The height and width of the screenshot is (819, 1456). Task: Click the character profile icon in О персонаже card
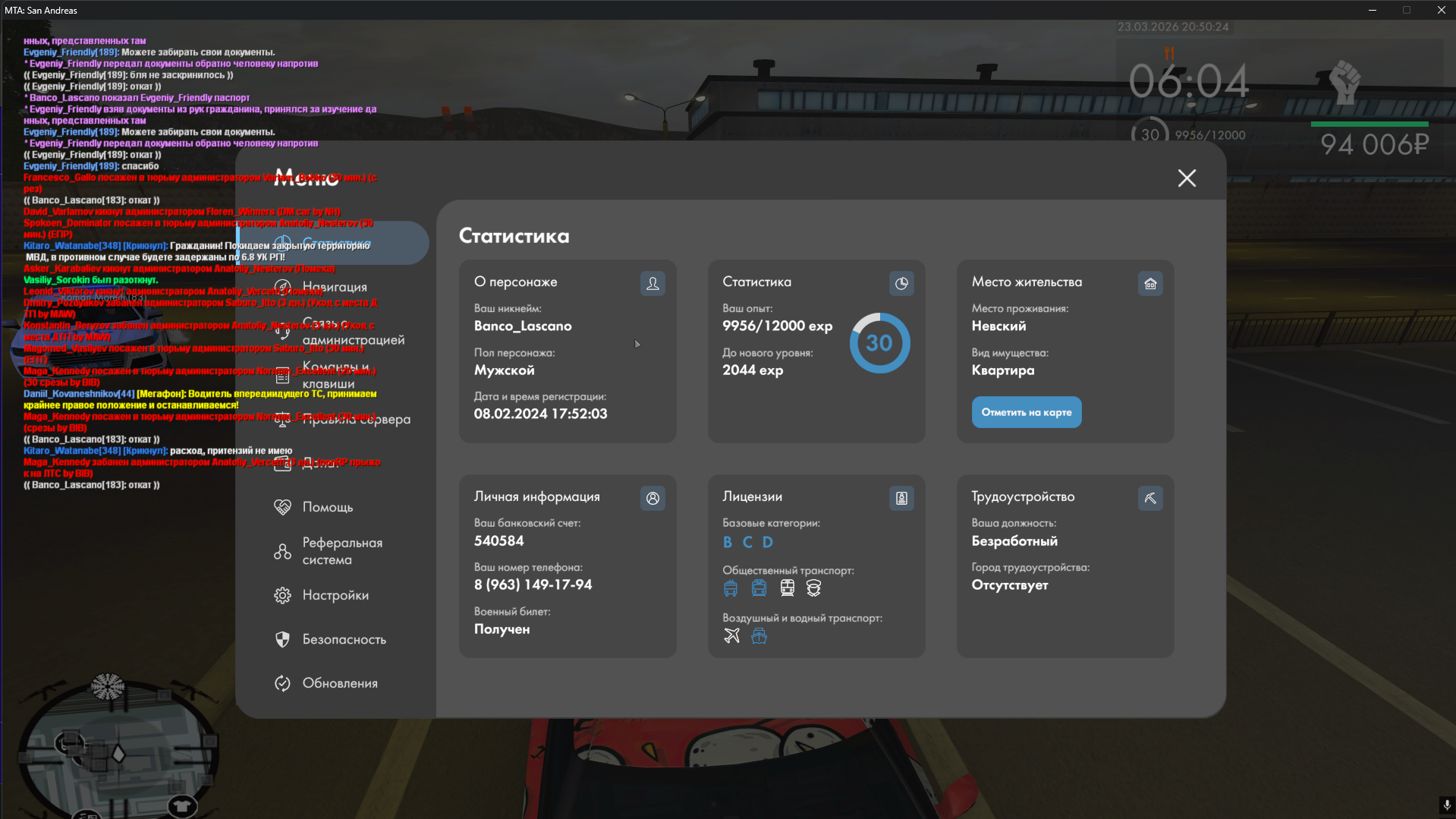coord(653,284)
